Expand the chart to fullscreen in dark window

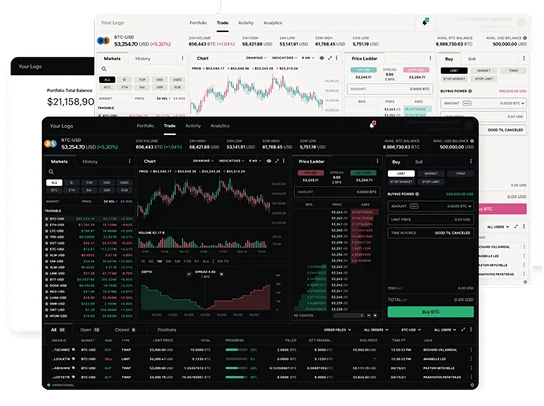[x=277, y=161]
